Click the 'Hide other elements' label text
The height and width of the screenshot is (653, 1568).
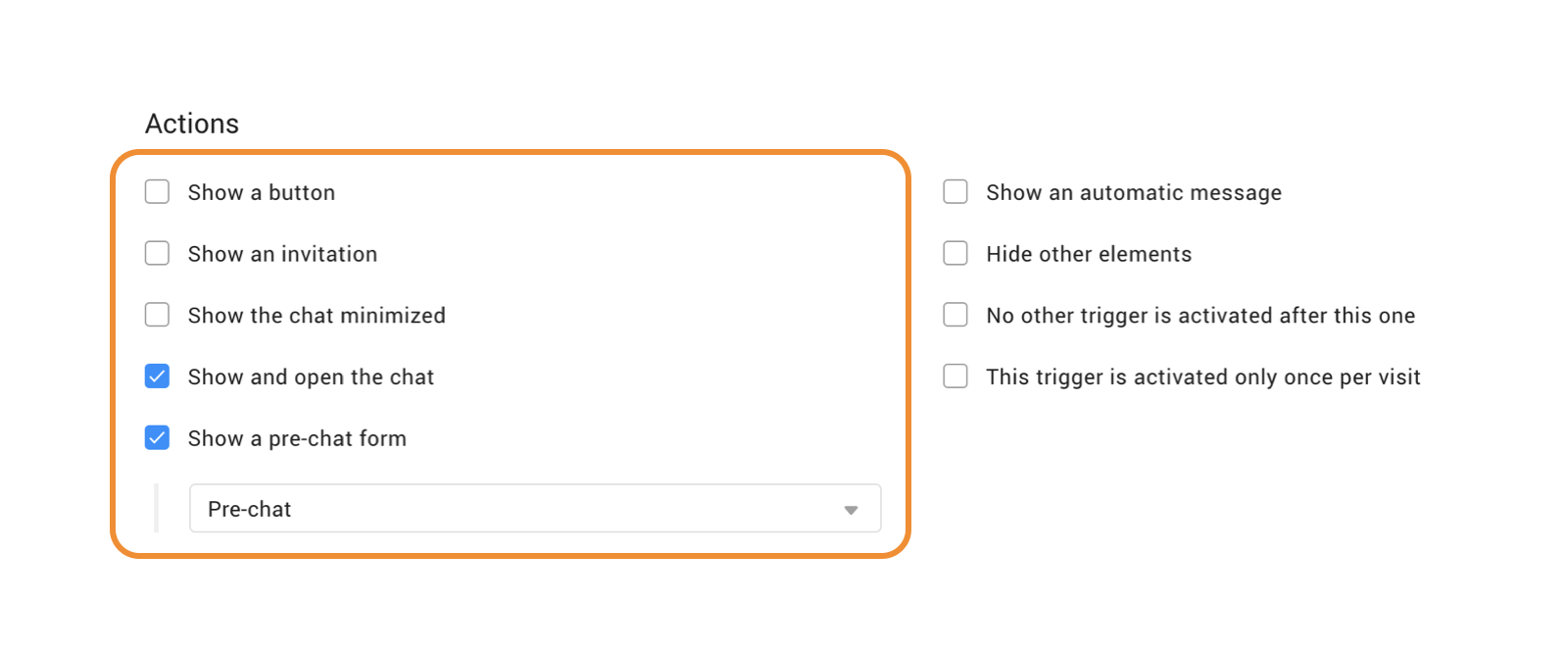coord(1089,255)
